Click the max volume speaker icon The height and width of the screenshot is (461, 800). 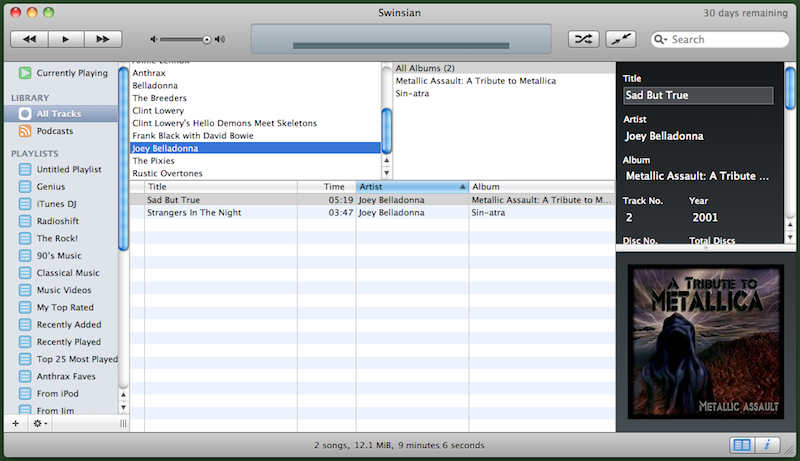coord(220,40)
